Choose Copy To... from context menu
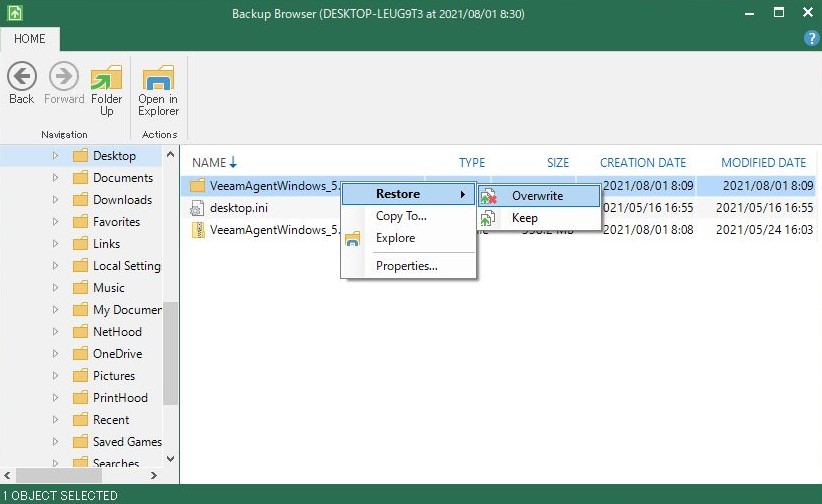 (x=408, y=216)
